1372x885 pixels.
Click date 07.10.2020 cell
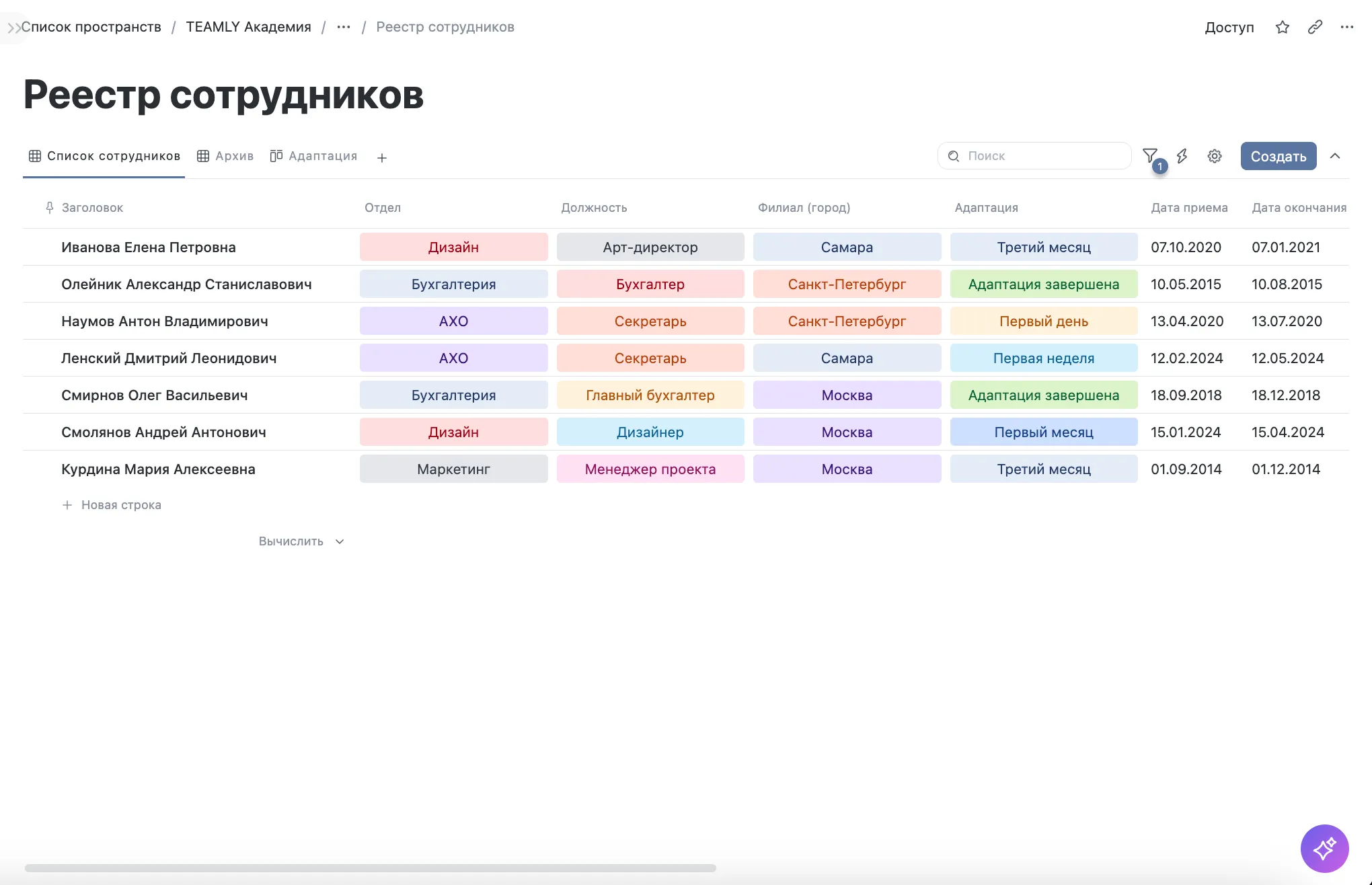(1186, 247)
